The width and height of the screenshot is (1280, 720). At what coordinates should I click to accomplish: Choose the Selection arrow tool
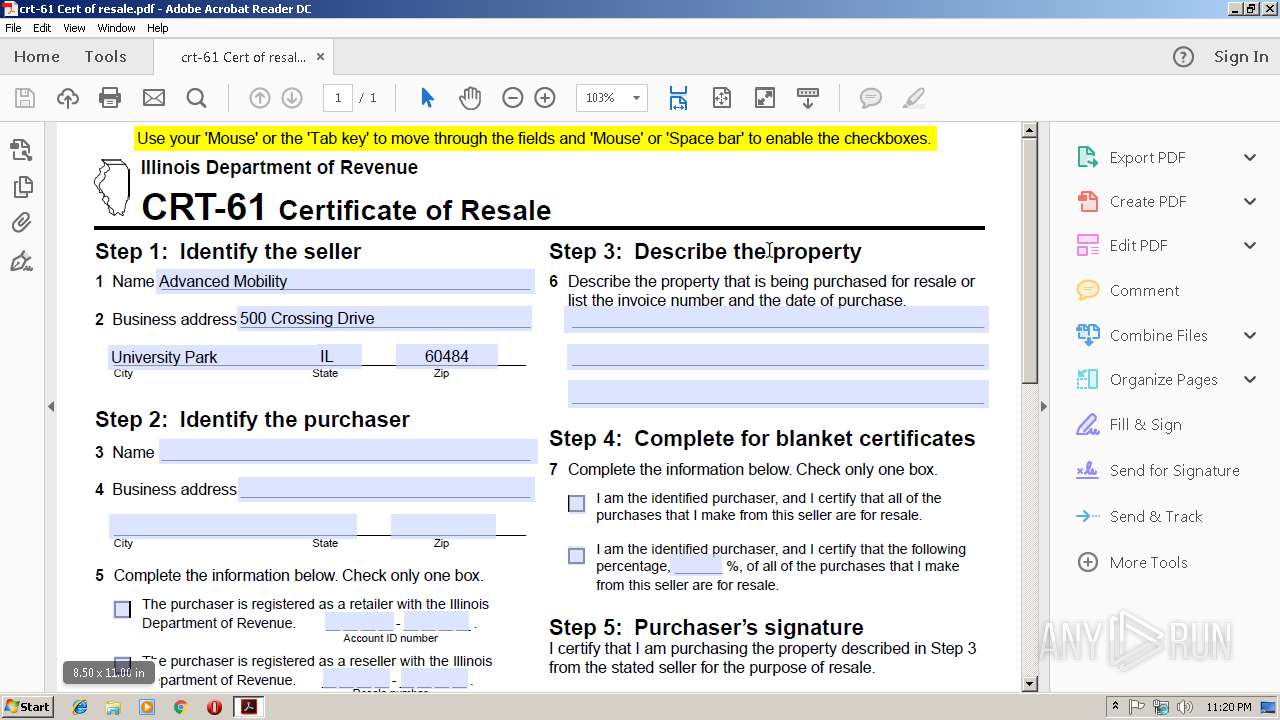pyautogui.click(x=427, y=97)
